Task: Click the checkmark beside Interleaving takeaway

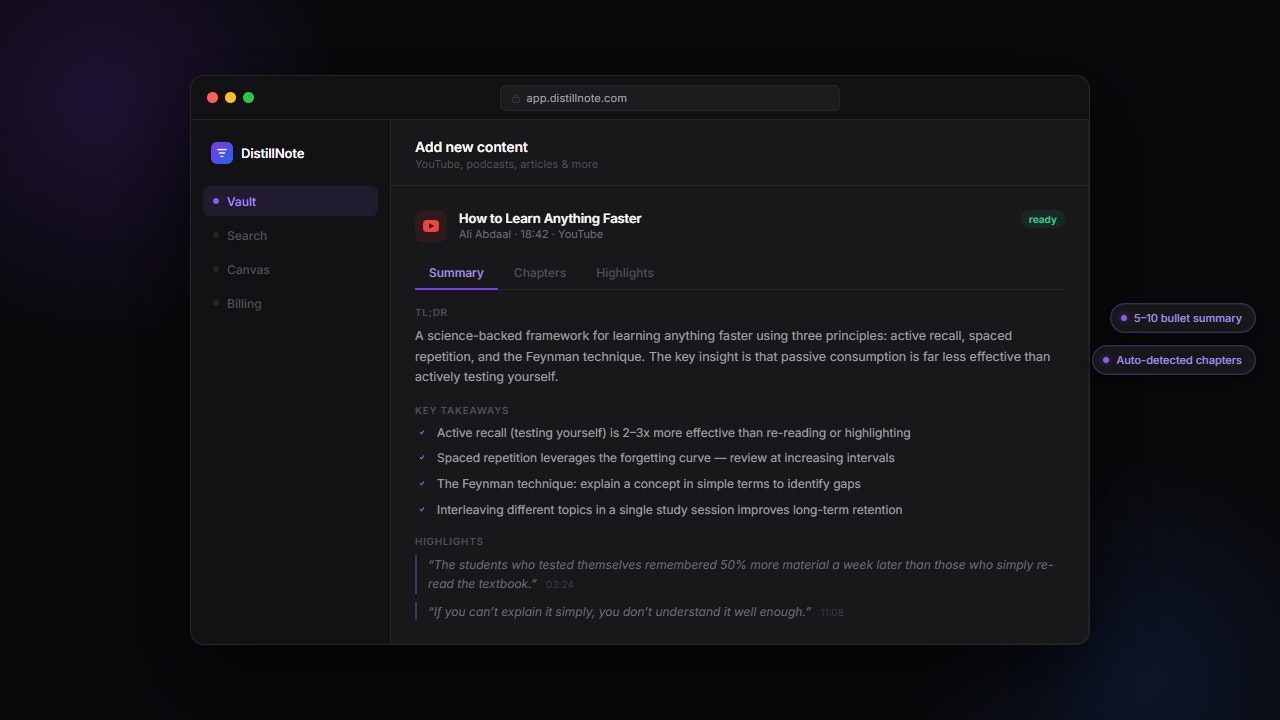Action: (x=422, y=510)
